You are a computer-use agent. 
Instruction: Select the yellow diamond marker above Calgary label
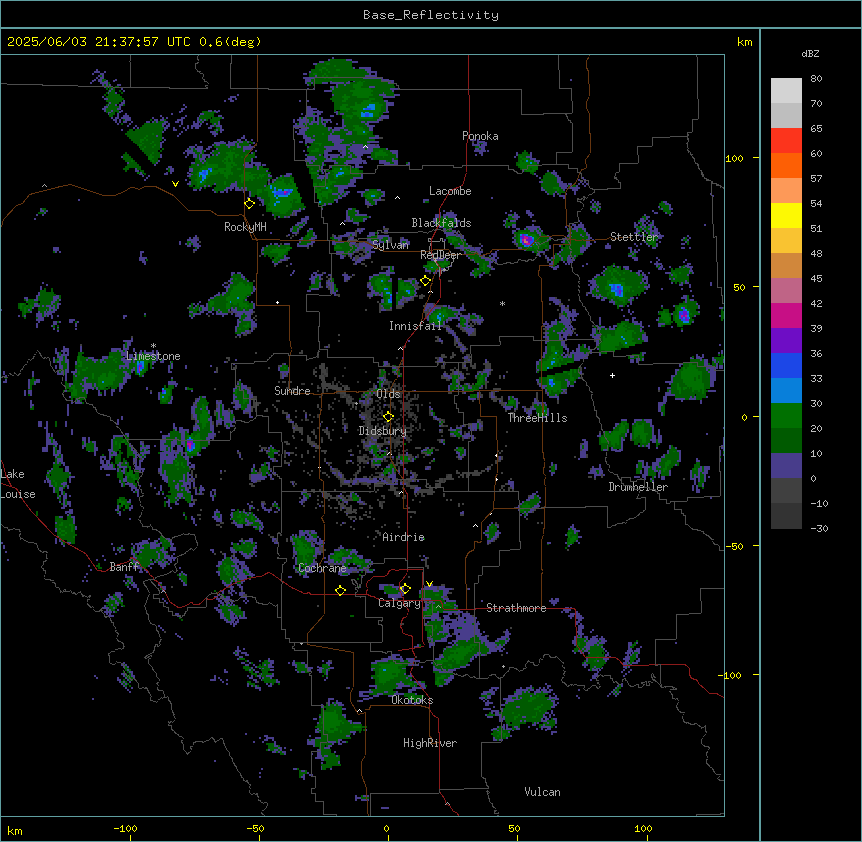coord(405,589)
